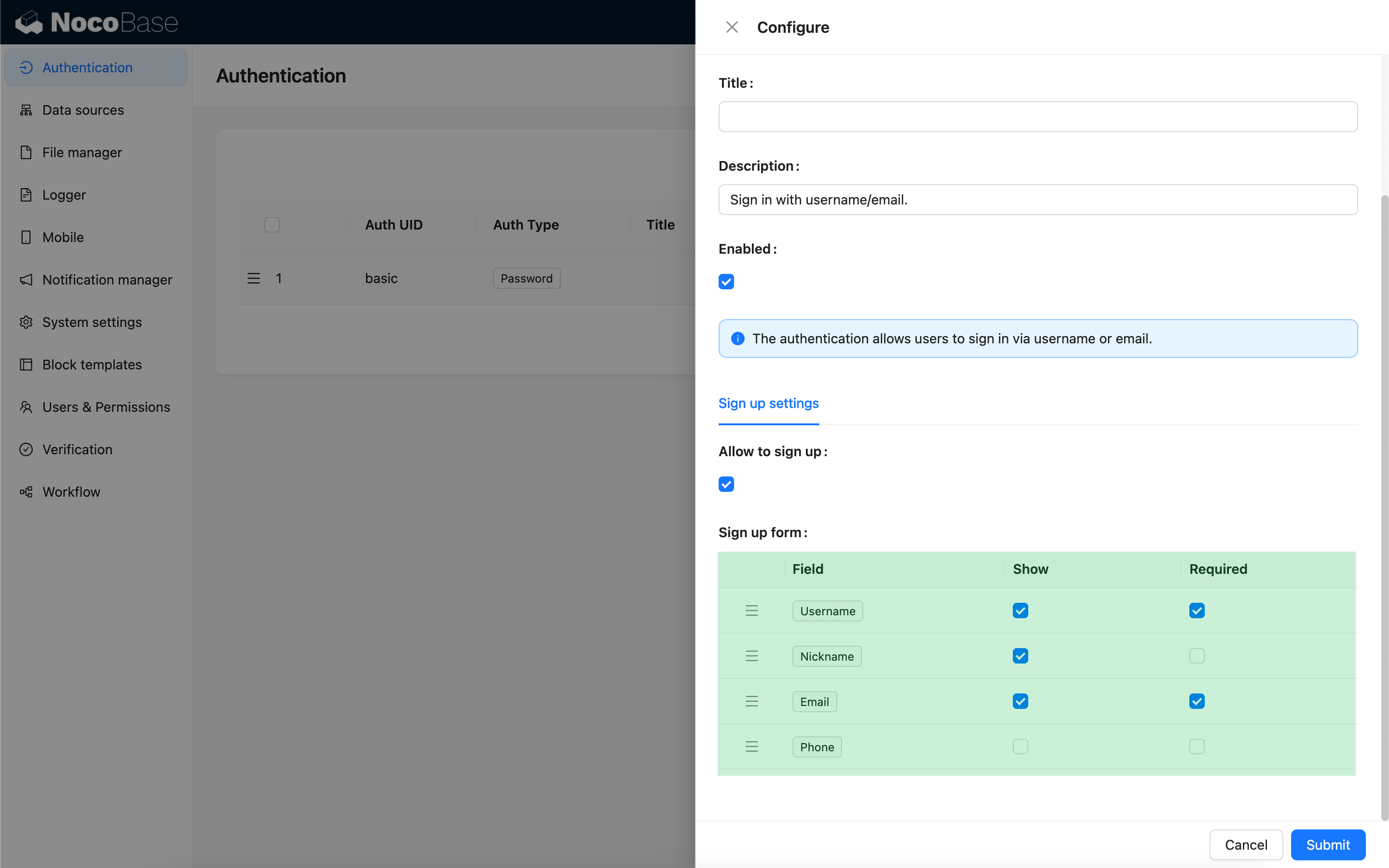Uncheck the Enabled checkbox

[x=726, y=282]
